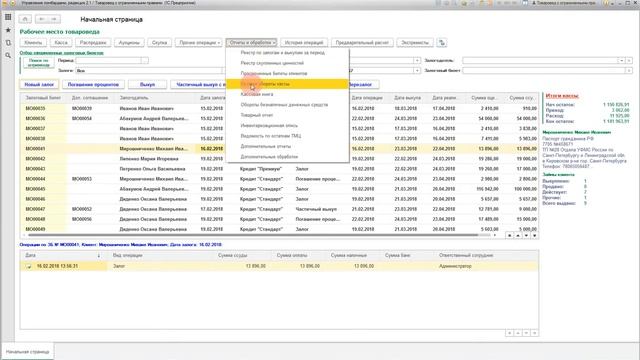The image size is (640, 360).
Task: Select Обороты безналичных денежных средств
Action: pyautogui.click(x=287, y=104)
